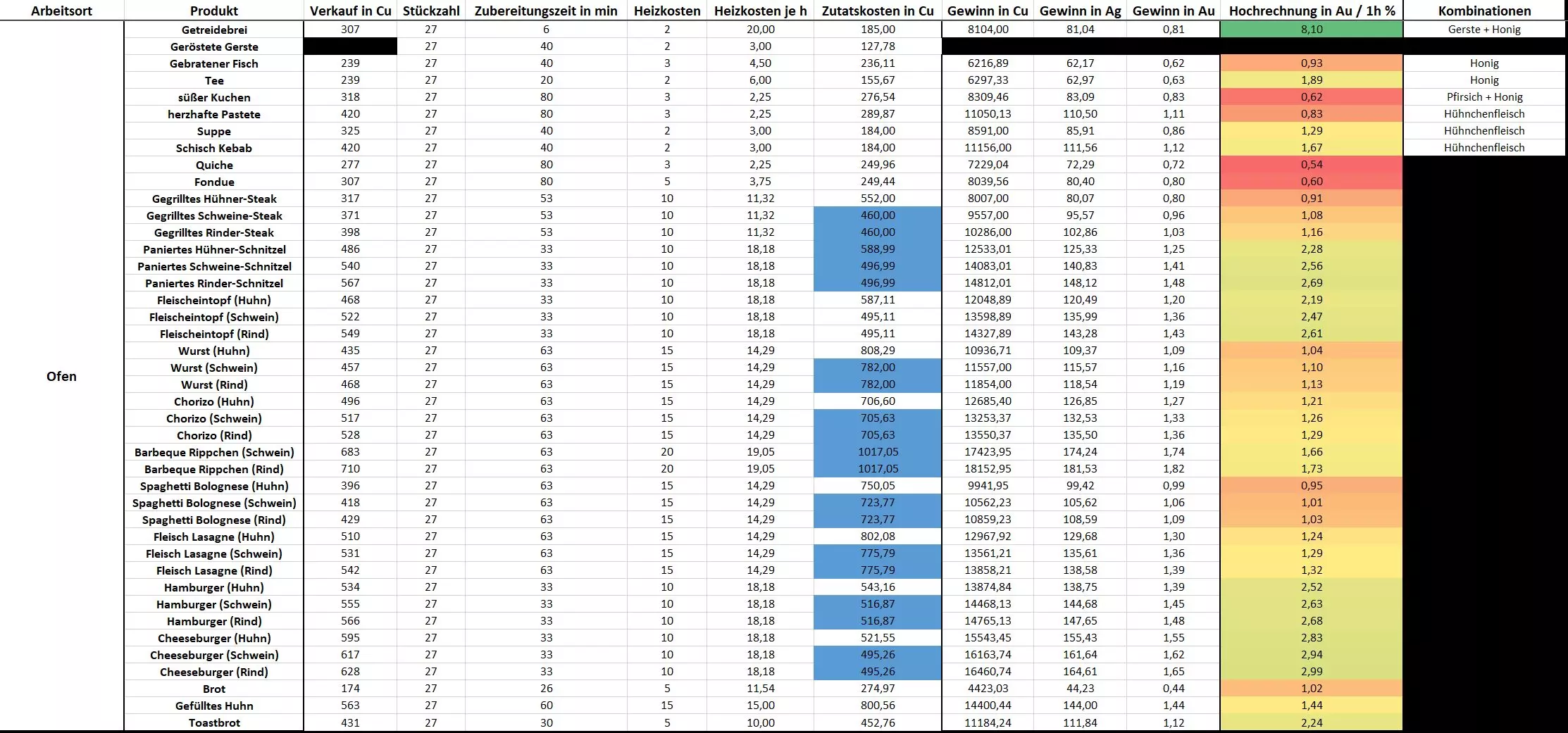
Task: Click the "Verkauf in Cu" header cell
Action: pyautogui.click(x=350, y=11)
